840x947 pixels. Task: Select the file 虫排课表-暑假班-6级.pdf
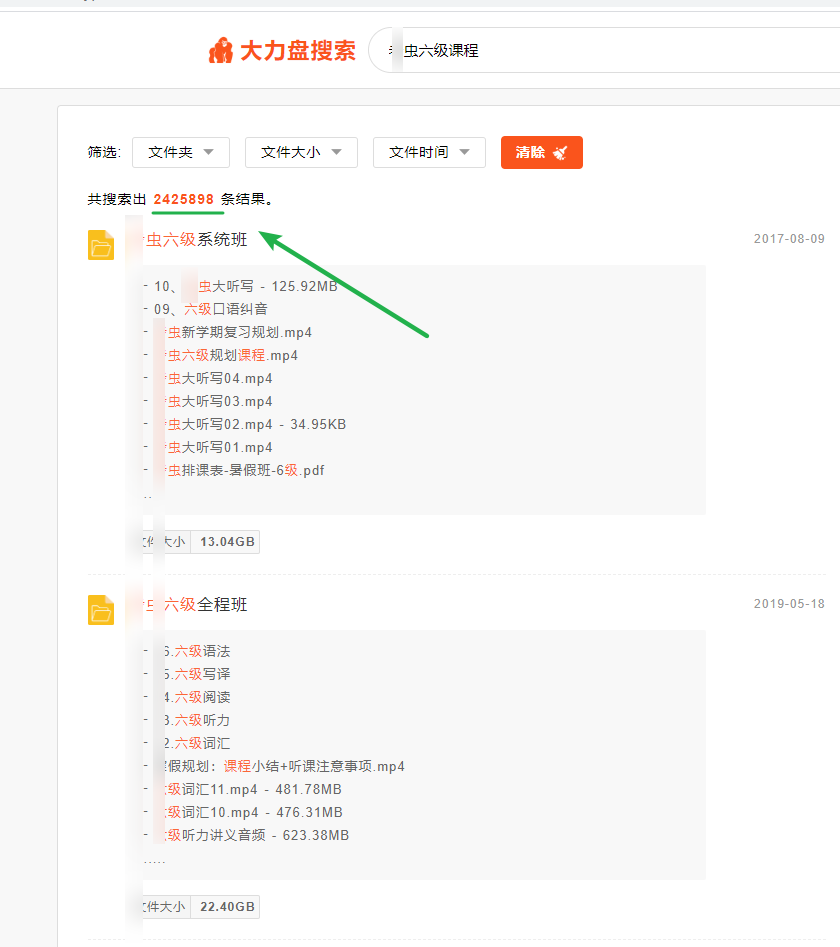pos(245,470)
